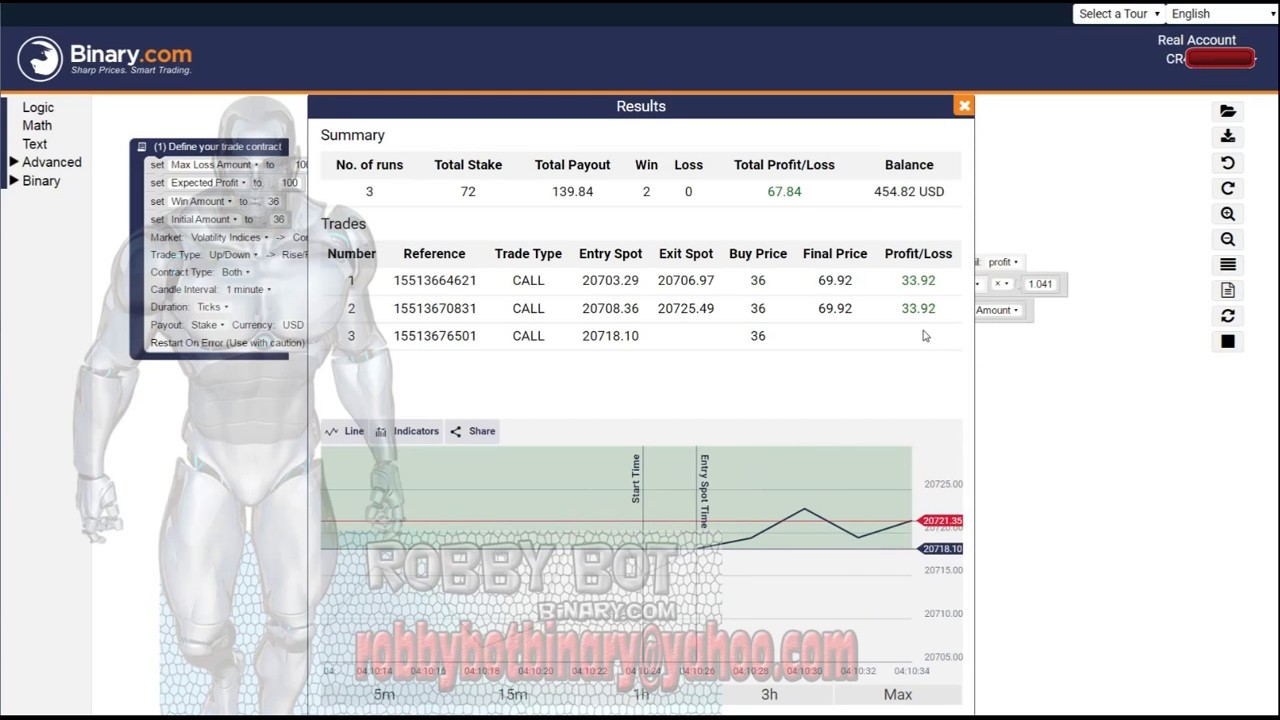Open the multiplication operator dropdown
This screenshot has height=720, width=1280.
click(x=1001, y=284)
